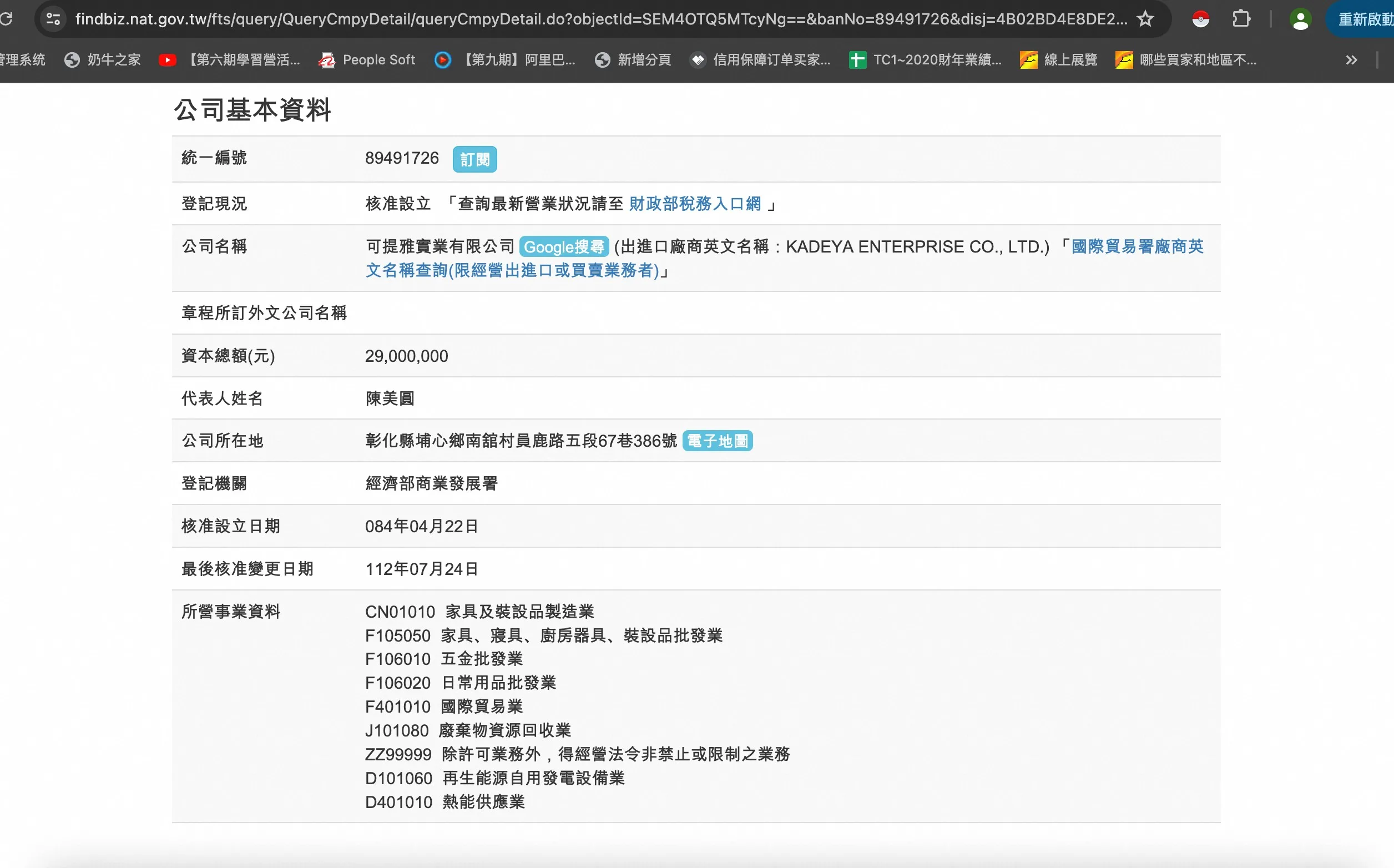Click the 訂閱 subscribe button
The image size is (1394, 868).
(474, 159)
